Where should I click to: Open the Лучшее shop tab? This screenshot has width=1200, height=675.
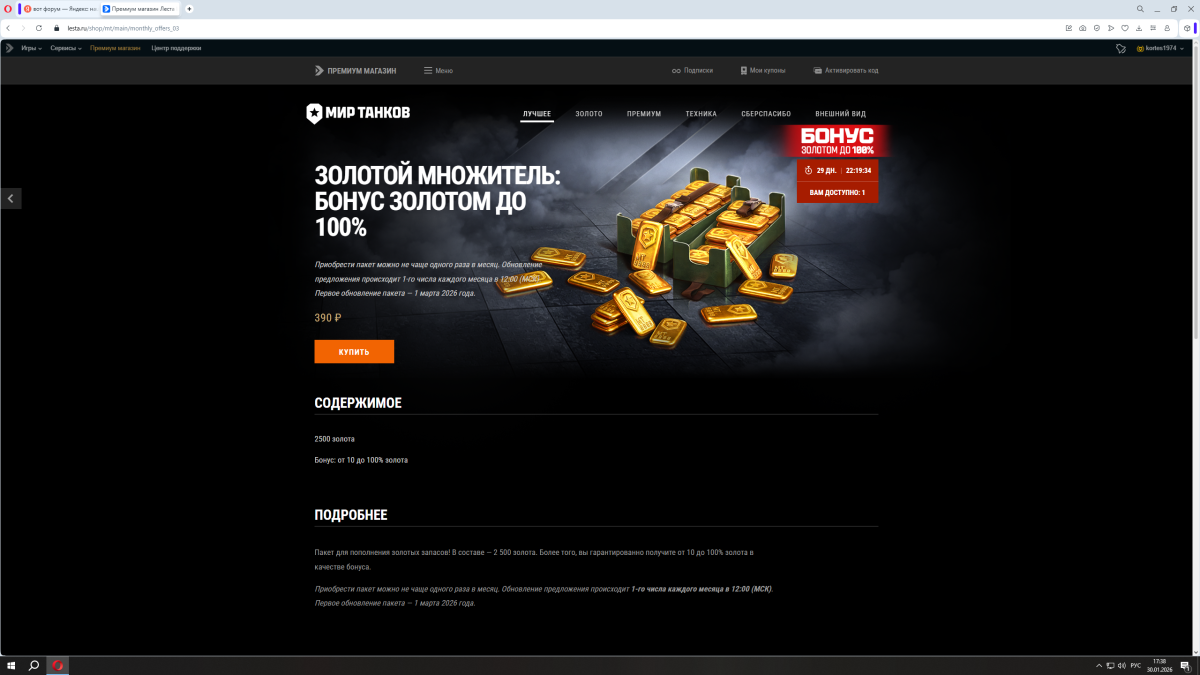[x=537, y=114]
